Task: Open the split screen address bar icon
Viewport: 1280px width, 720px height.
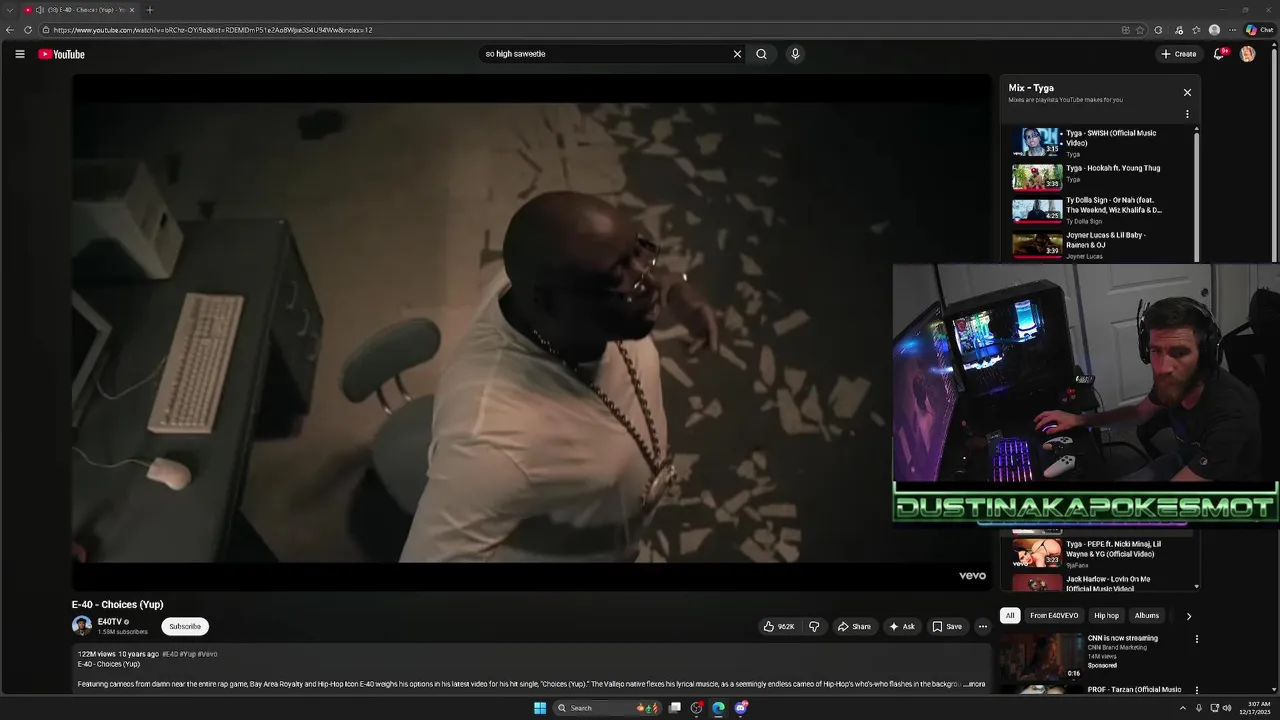Action: click(x=1126, y=30)
